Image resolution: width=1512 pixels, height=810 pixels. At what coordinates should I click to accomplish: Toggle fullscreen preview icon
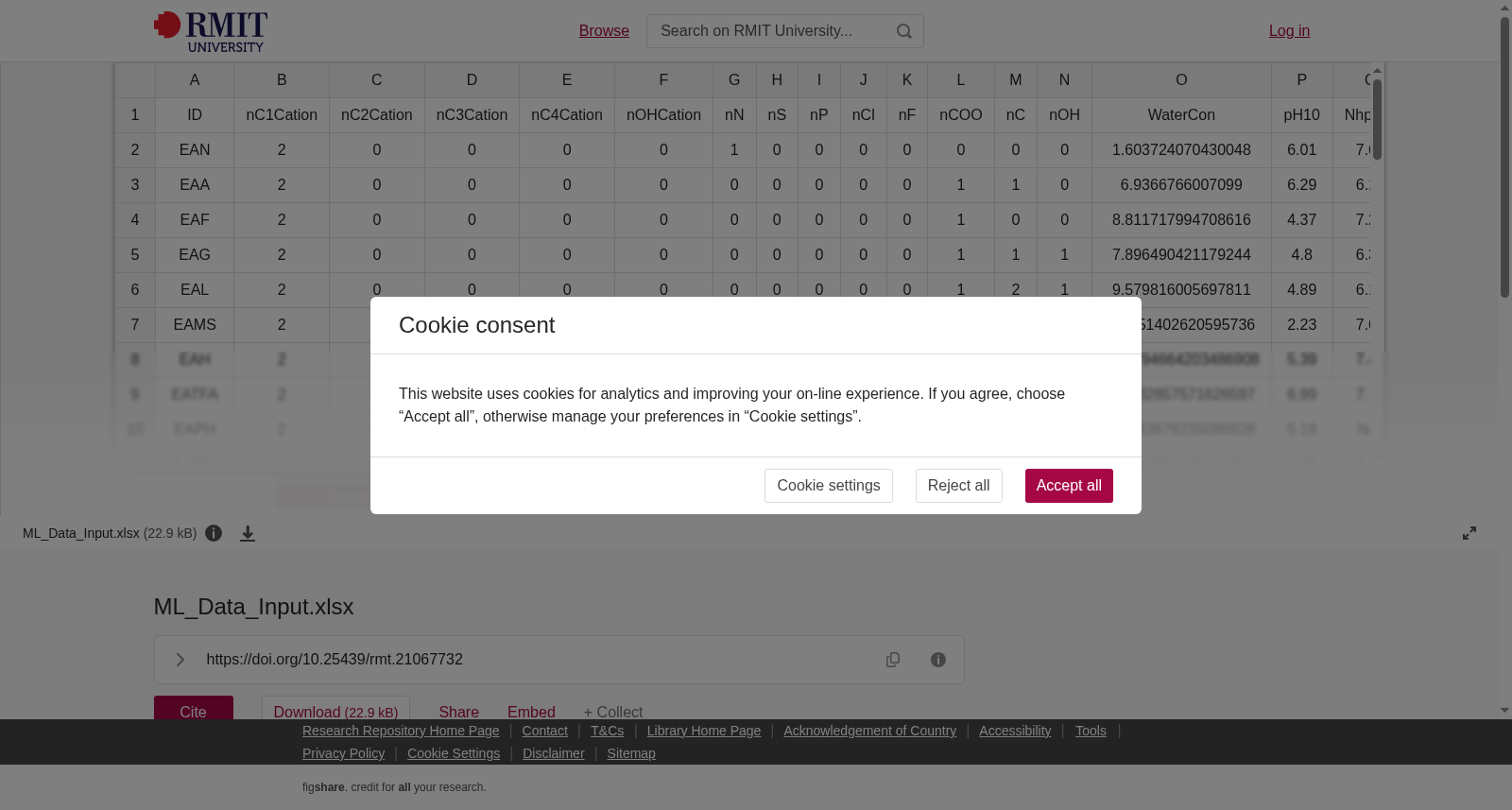coord(1469,533)
